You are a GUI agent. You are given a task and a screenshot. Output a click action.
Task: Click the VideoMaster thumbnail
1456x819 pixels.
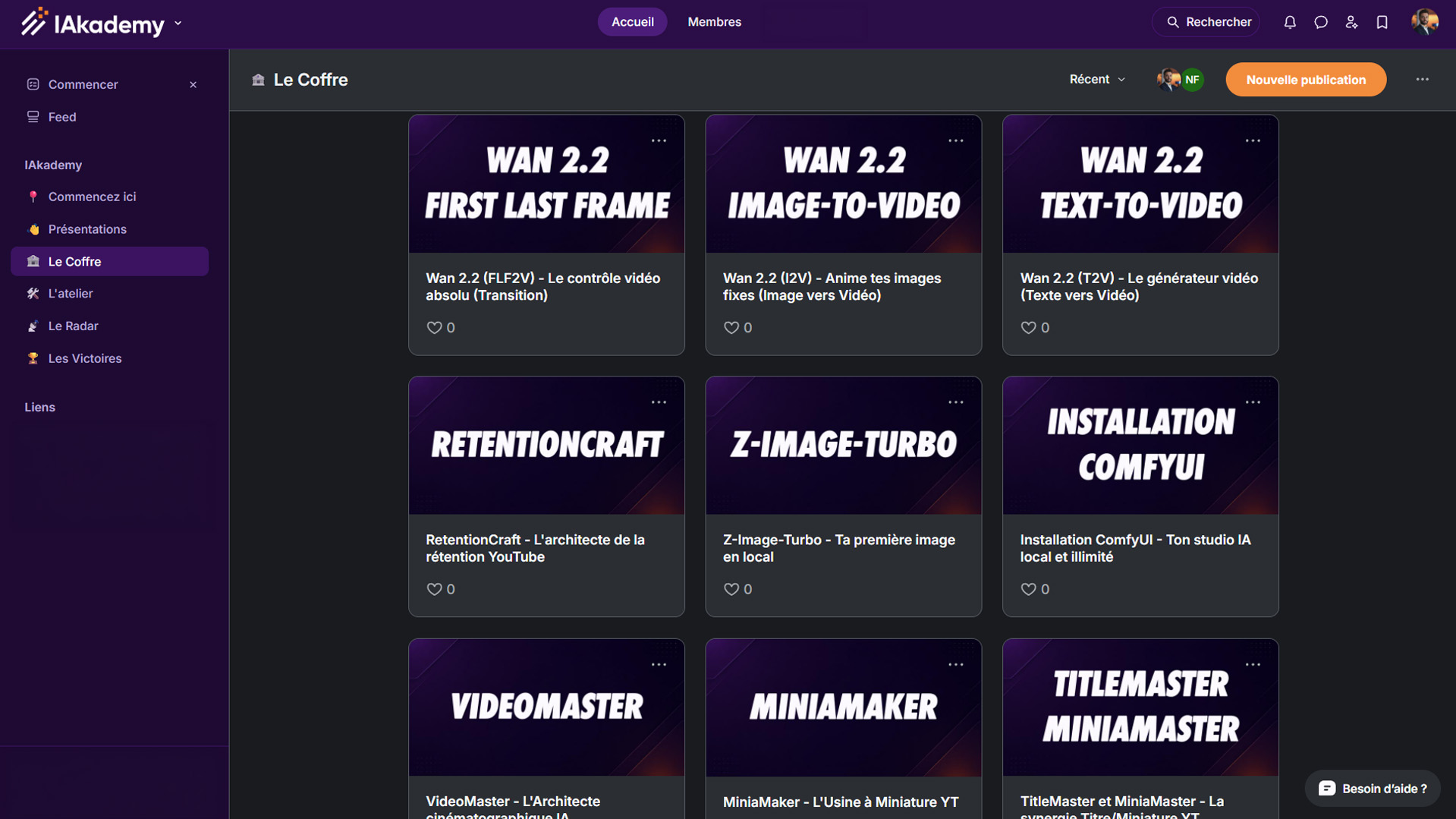(x=546, y=708)
